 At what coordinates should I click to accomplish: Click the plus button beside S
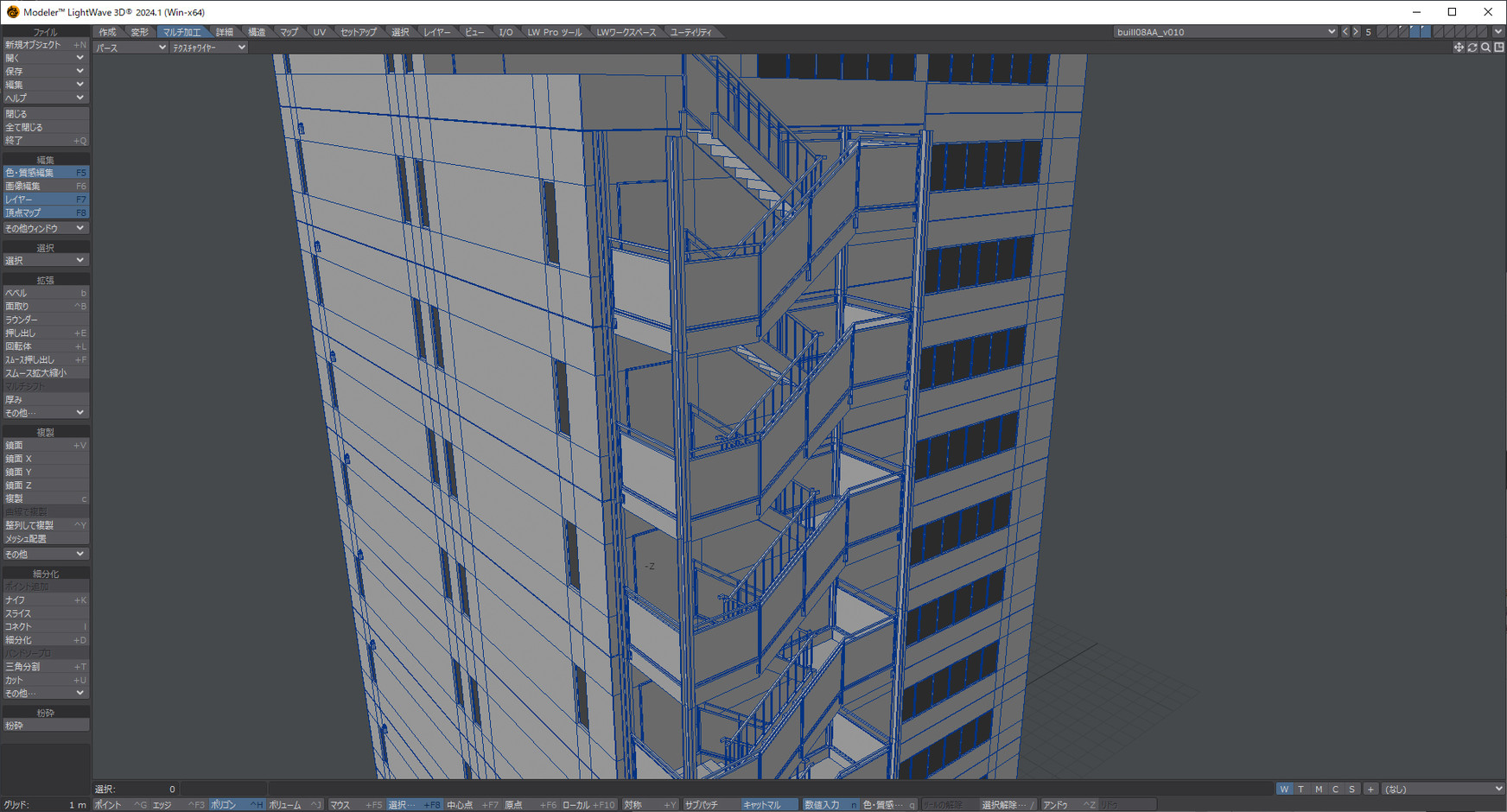[1370, 789]
